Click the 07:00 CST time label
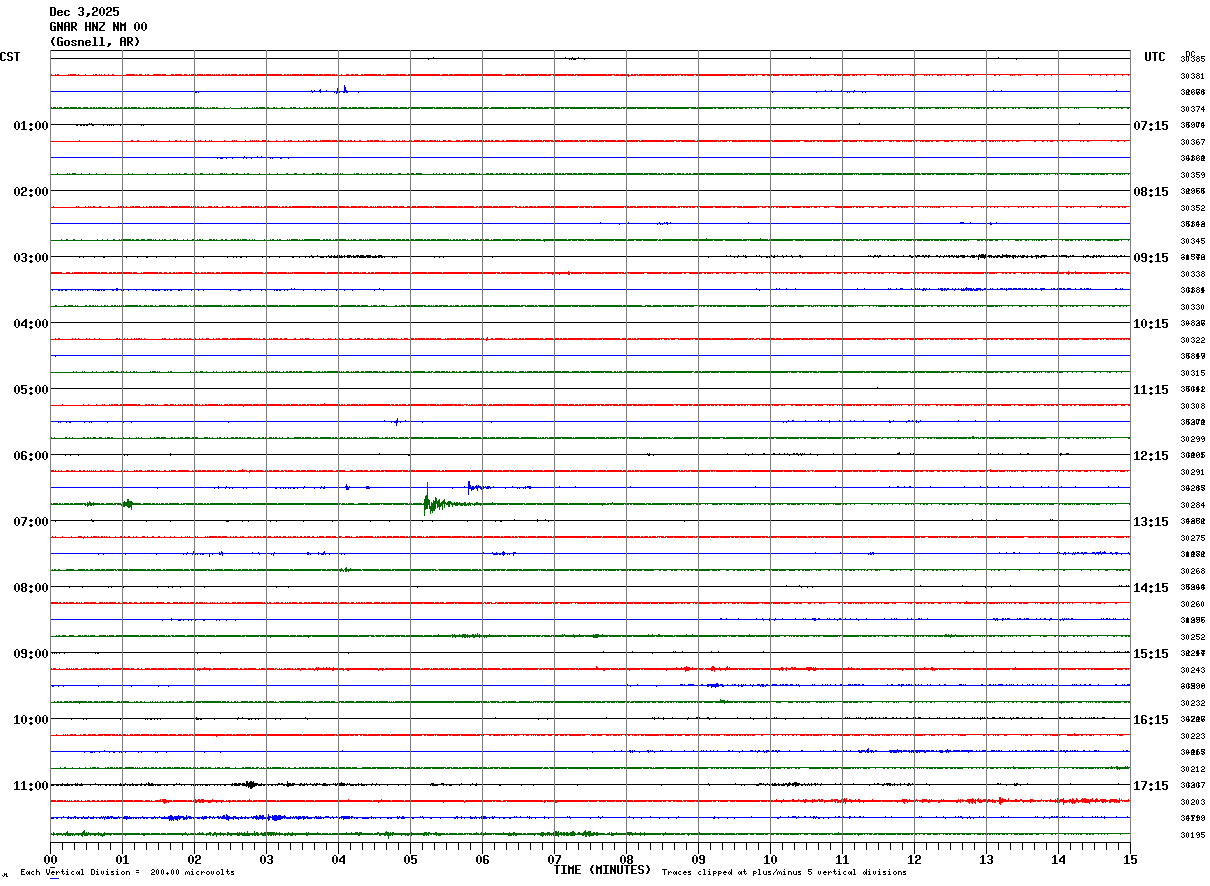The image size is (1210, 886). point(31,522)
